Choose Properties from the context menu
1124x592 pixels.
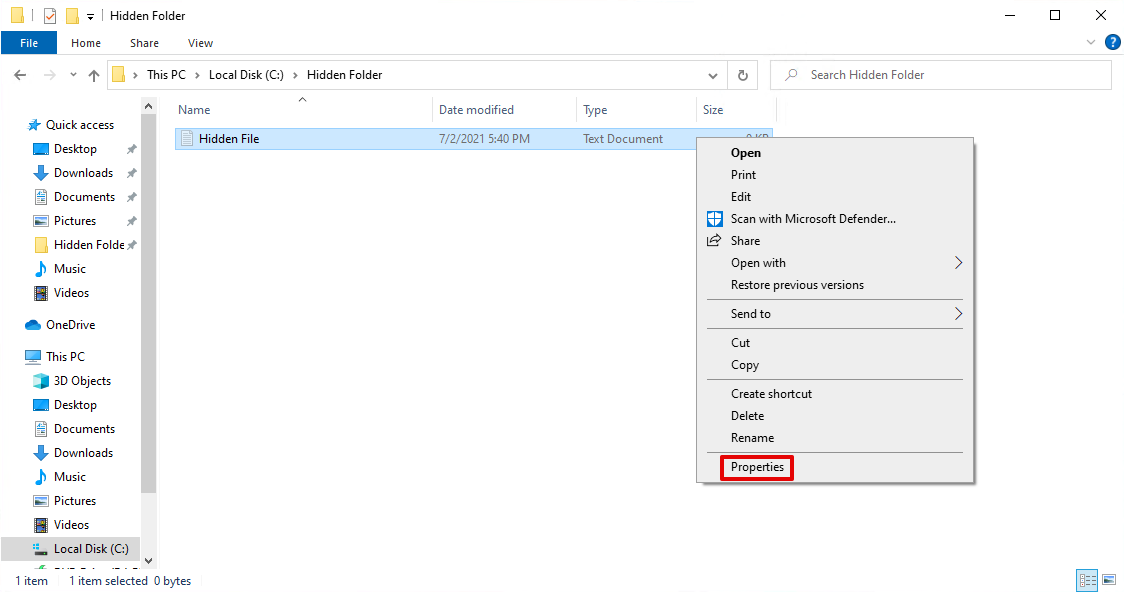(757, 467)
